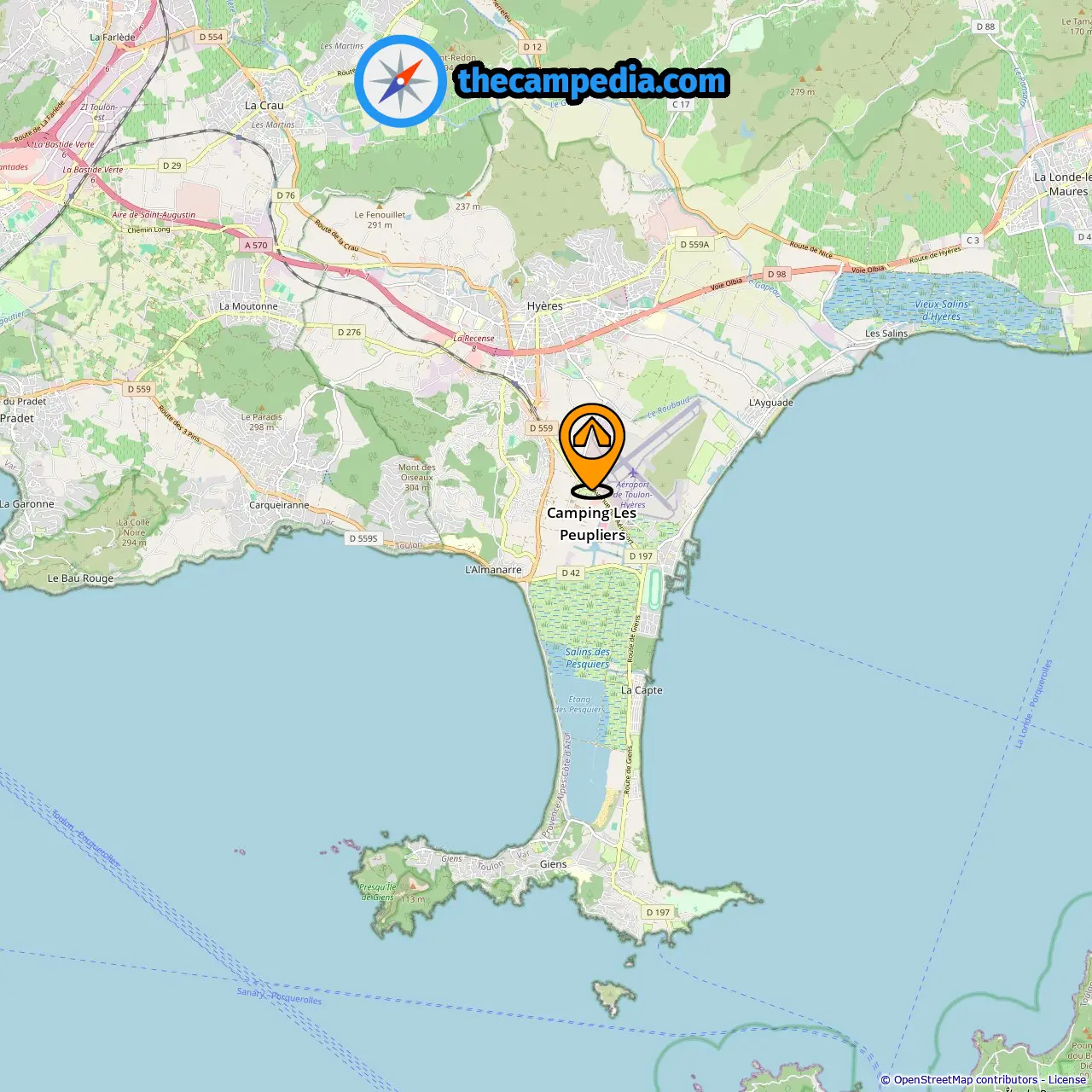Select the La Crau town label
Image resolution: width=1092 pixels, height=1092 pixels.
click(264, 106)
